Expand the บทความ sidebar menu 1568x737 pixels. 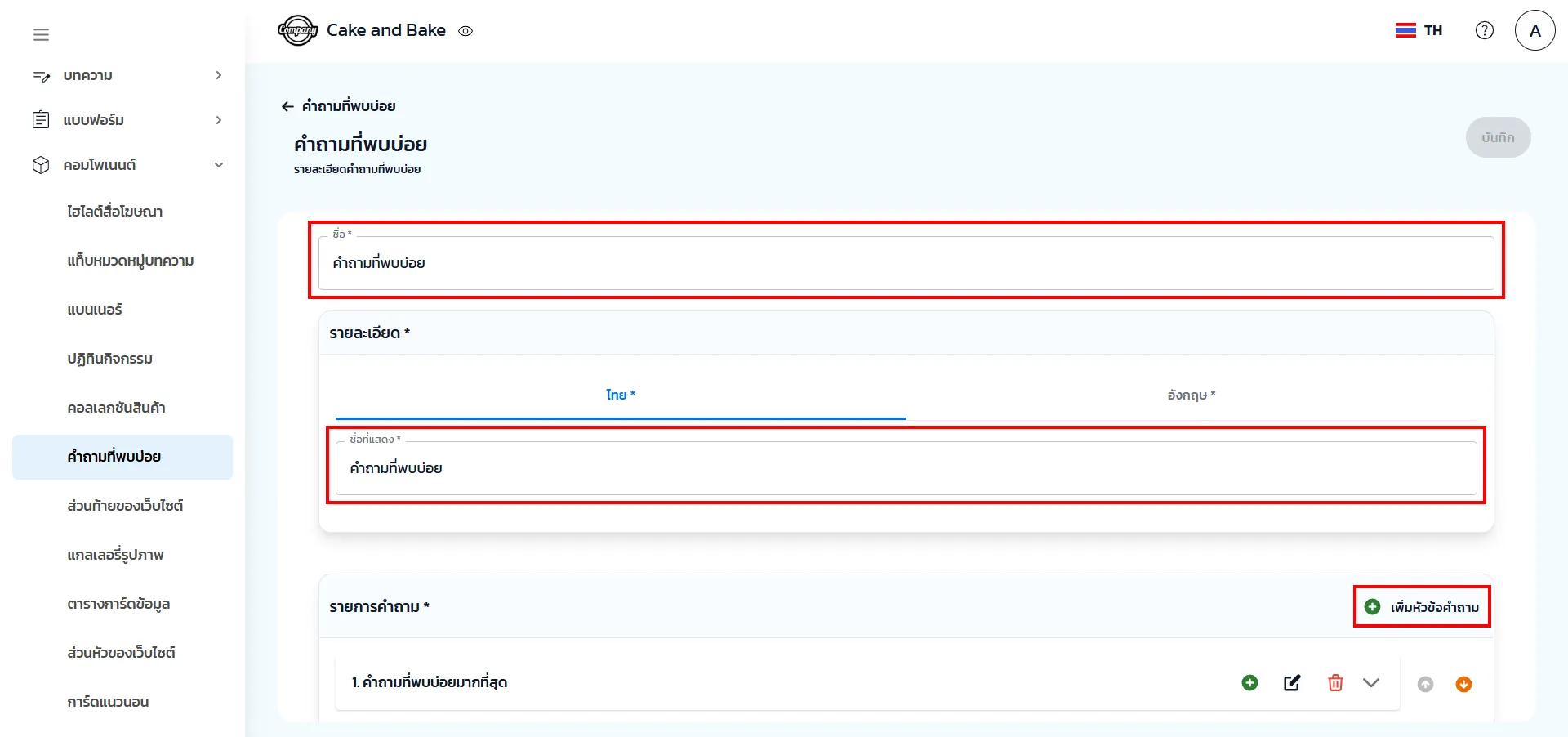218,75
